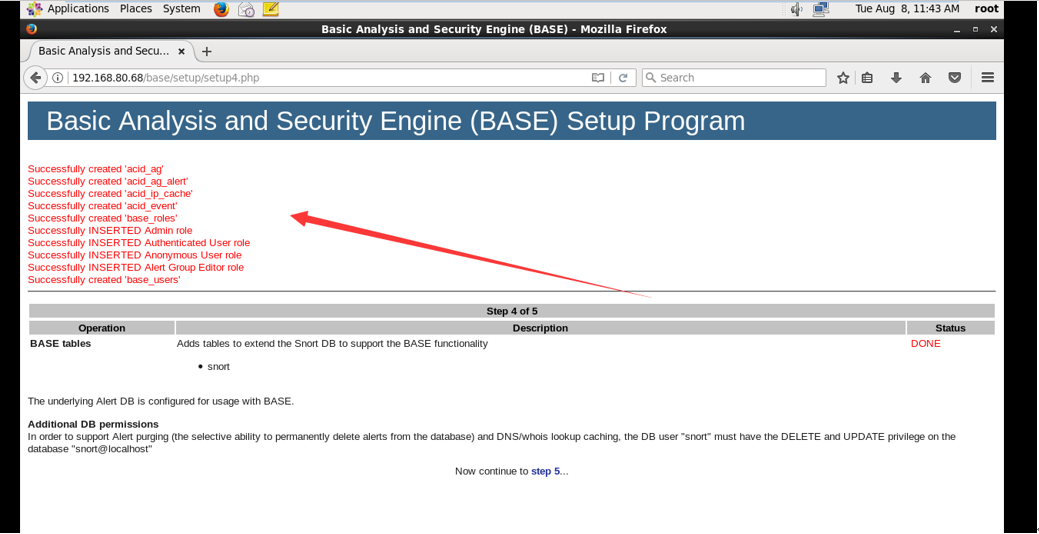Show bookmarks list icon

coord(867,78)
